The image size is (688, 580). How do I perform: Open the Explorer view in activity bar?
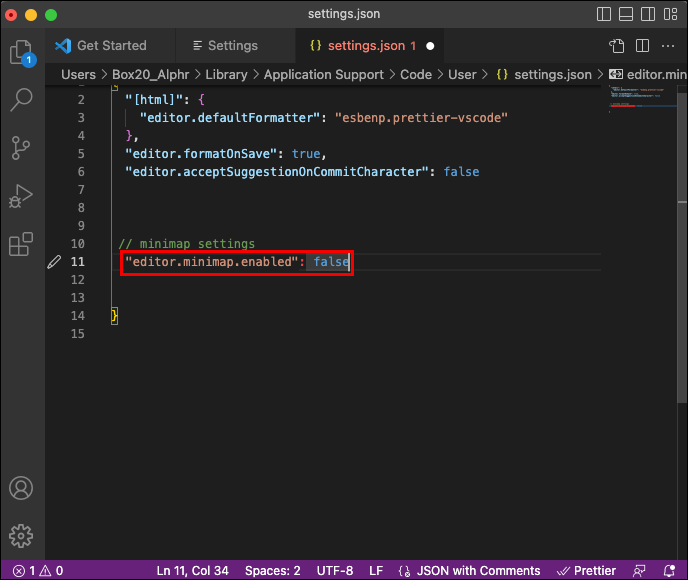click(x=21, y=52)
